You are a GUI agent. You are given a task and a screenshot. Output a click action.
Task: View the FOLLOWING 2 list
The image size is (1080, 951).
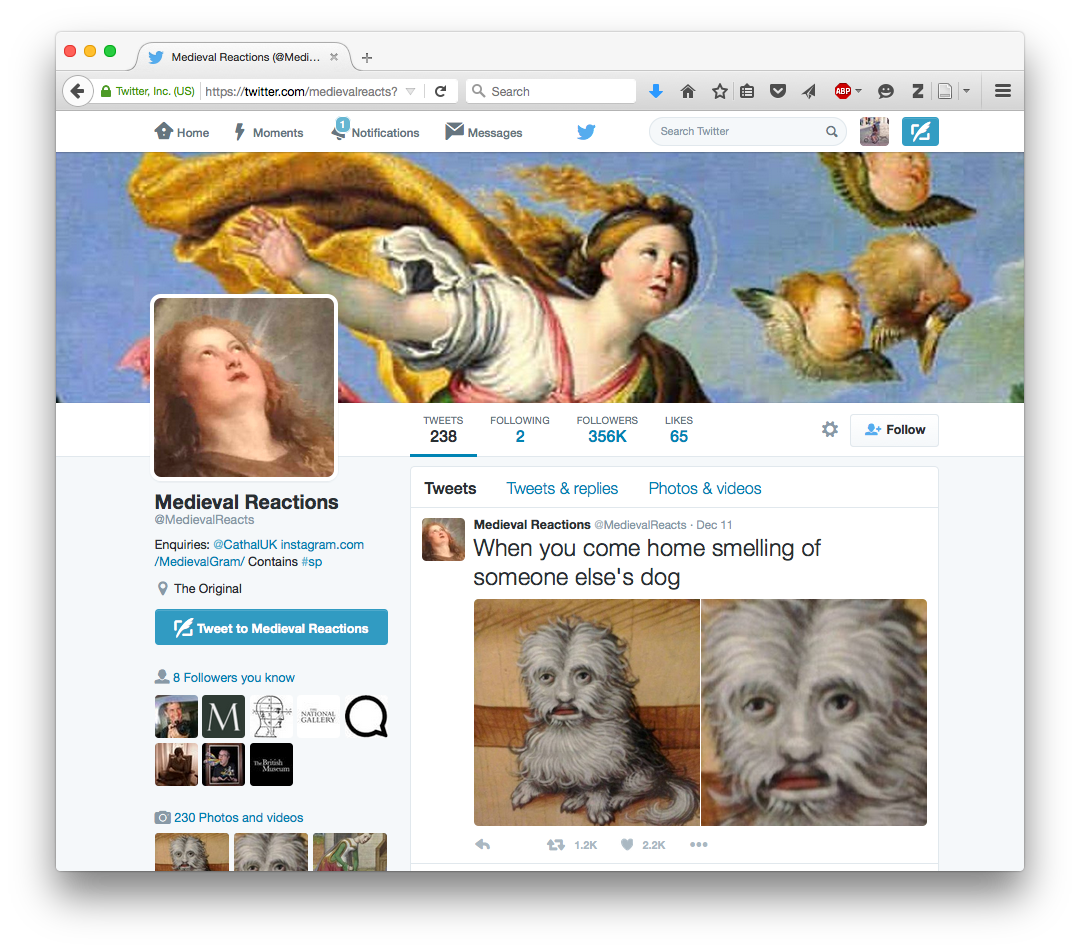coord(519,430)
